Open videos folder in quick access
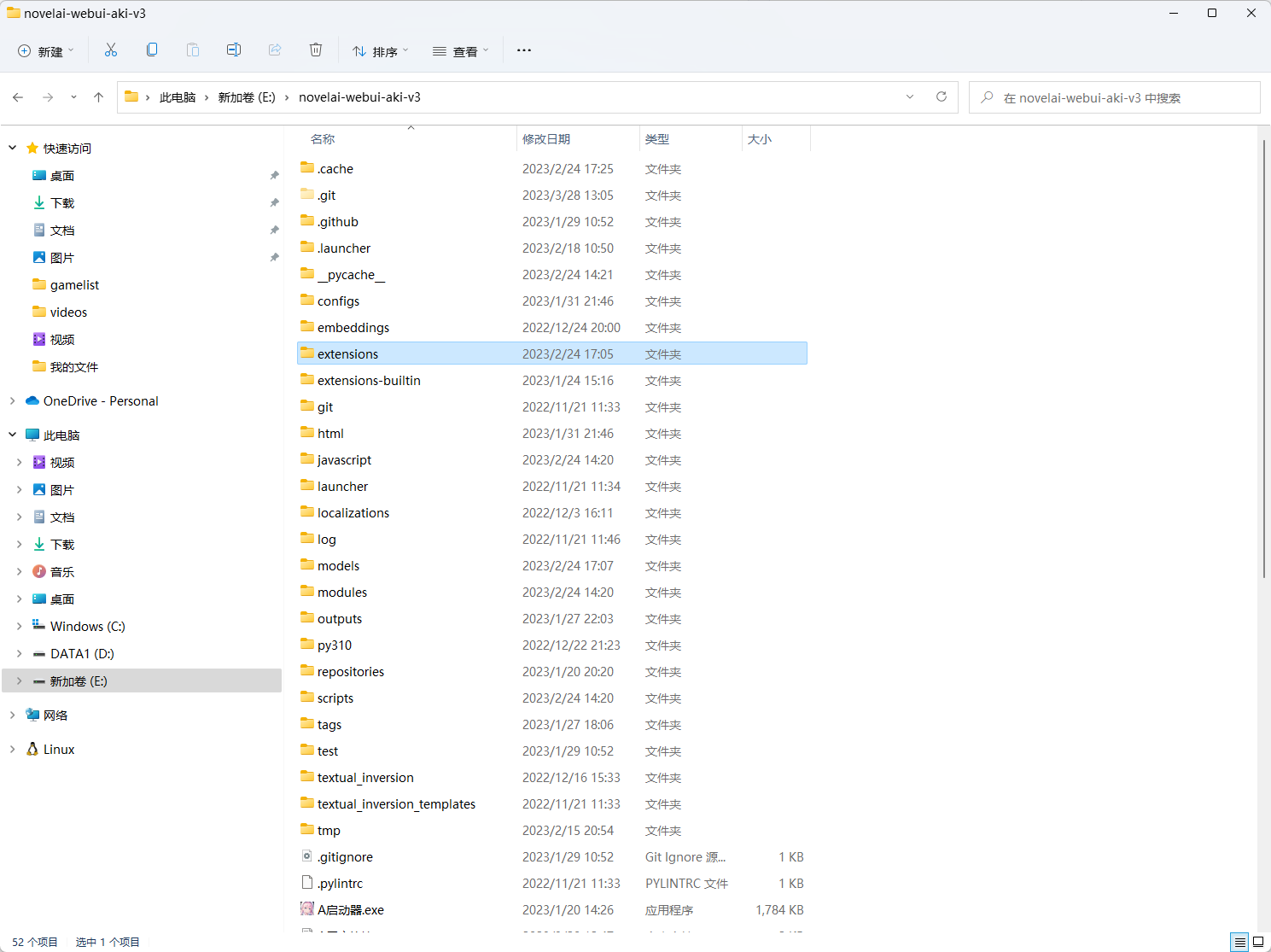This screenshot has height=952, width=1271. coord(68,312)
